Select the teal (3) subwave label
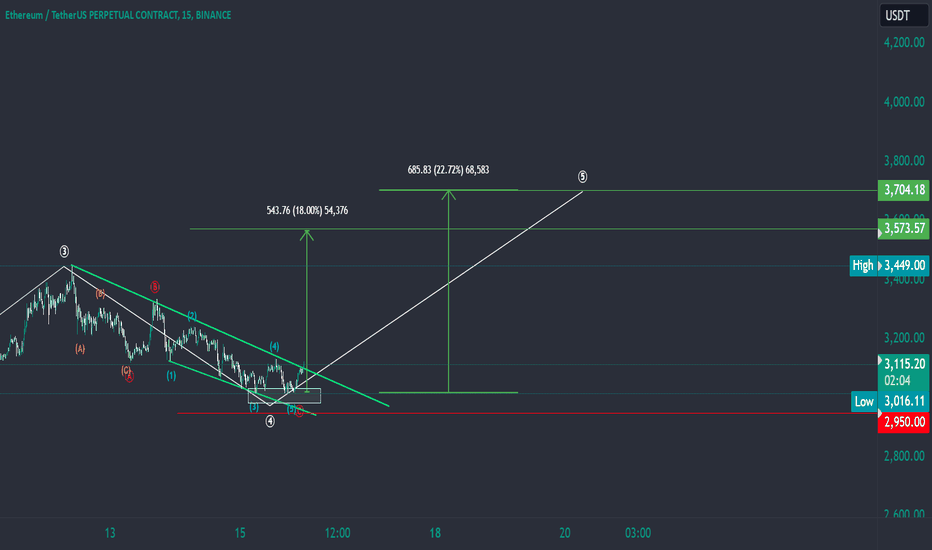Image resolution: width=932 pixels, height=550 pixels. pyautogui.click(x=254, y=407)
